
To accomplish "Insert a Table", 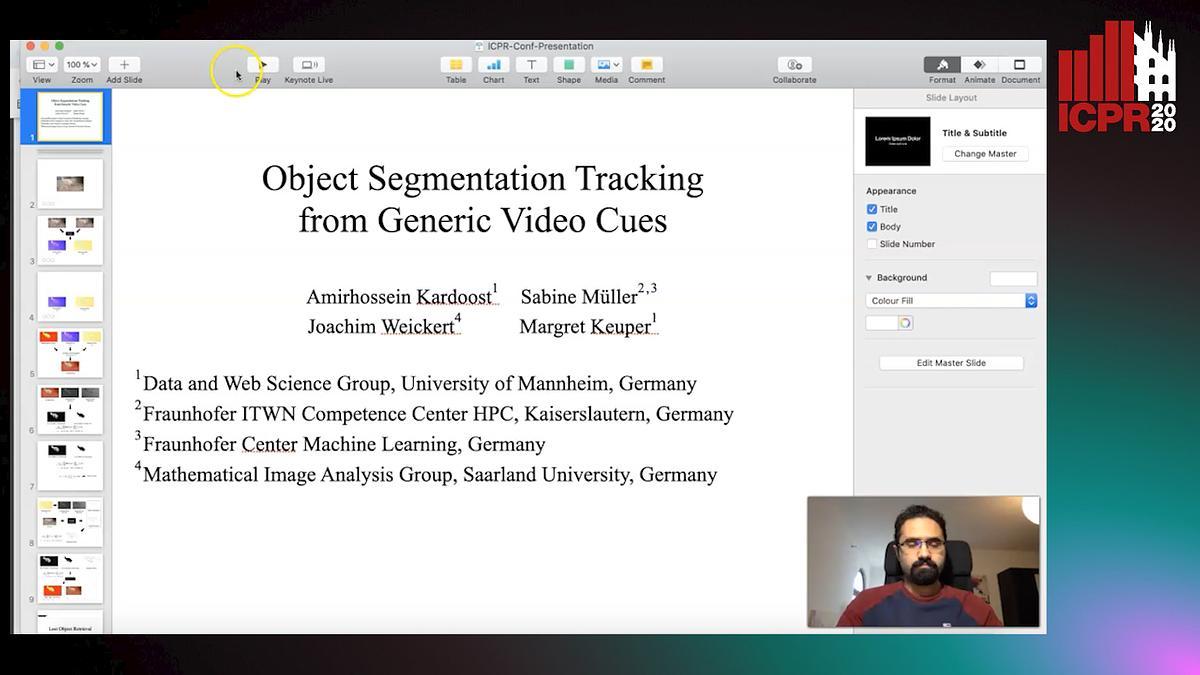I will [456, 64].
